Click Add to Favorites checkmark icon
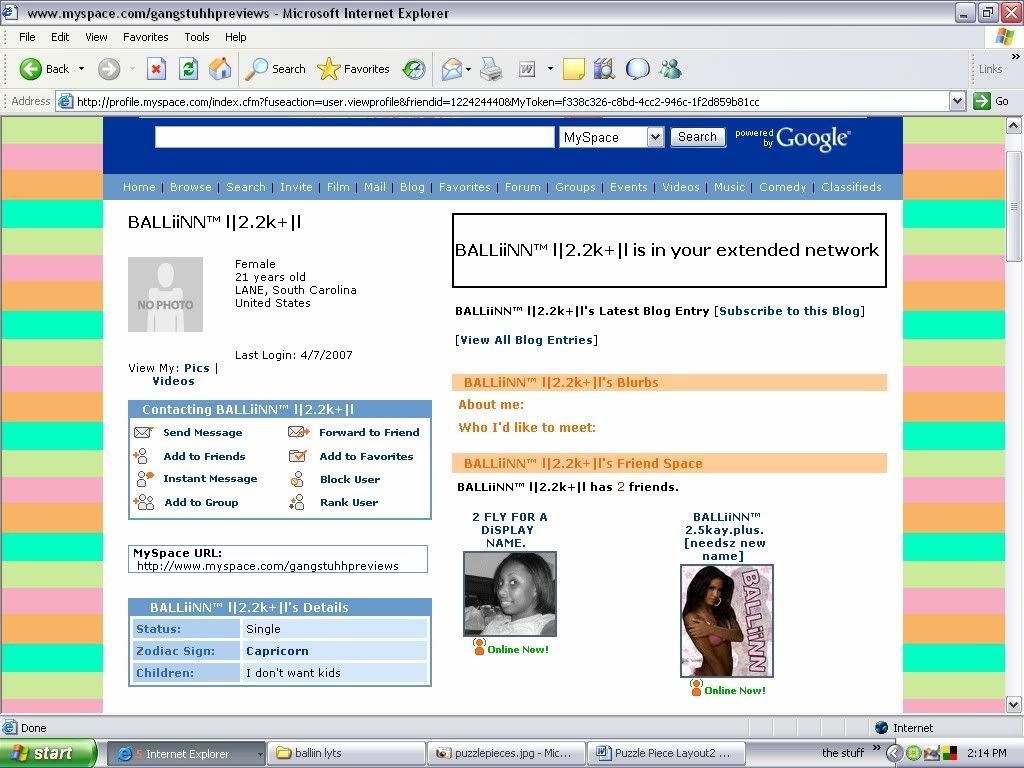1024x768 pixels. click(x=298, y=456)
